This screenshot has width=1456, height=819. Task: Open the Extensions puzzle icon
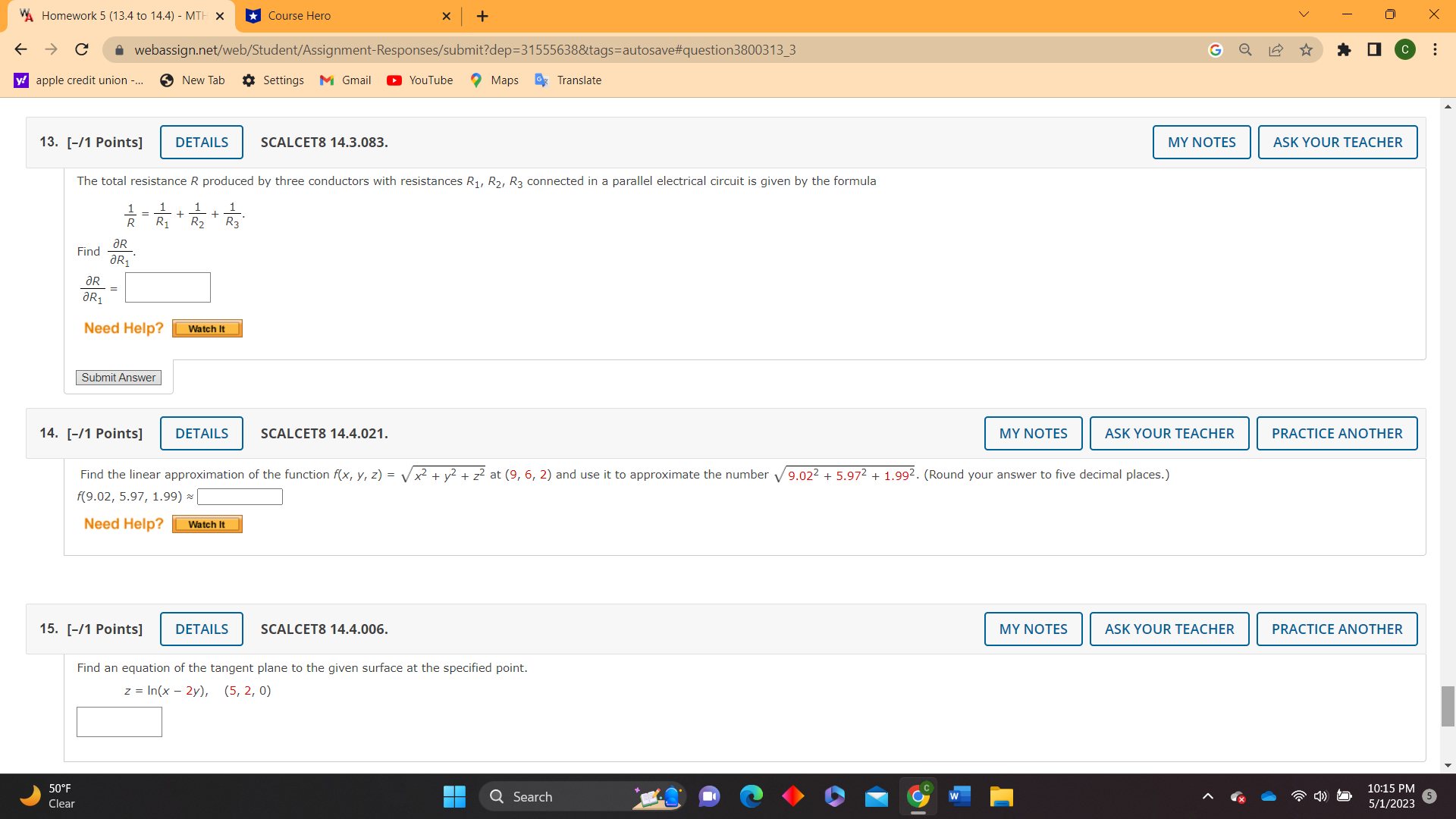[x=1344, y=50]
